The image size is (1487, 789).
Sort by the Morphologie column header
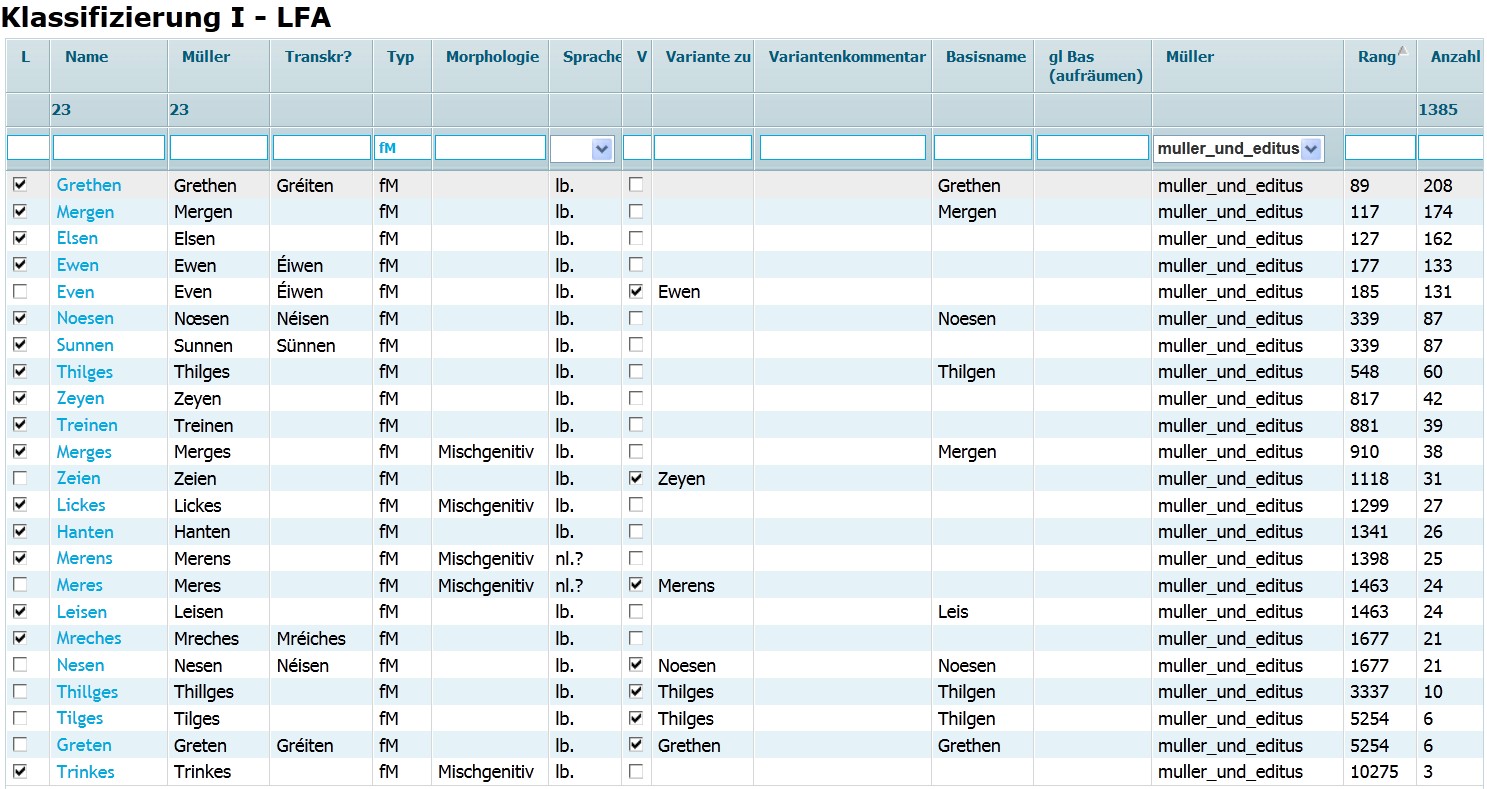pos(492,57)
